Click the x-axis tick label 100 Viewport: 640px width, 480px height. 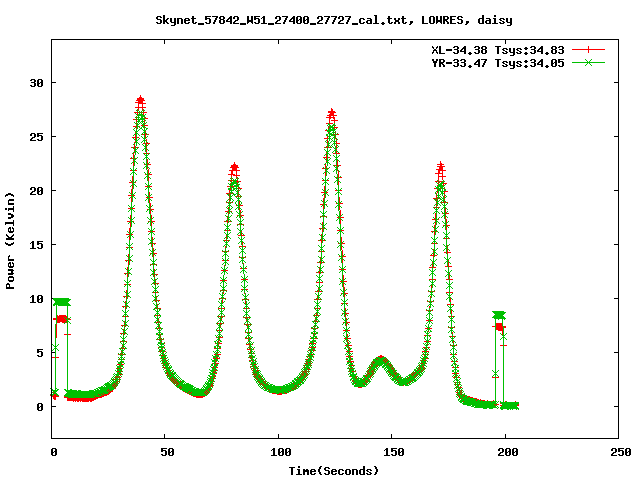(280, 452)
